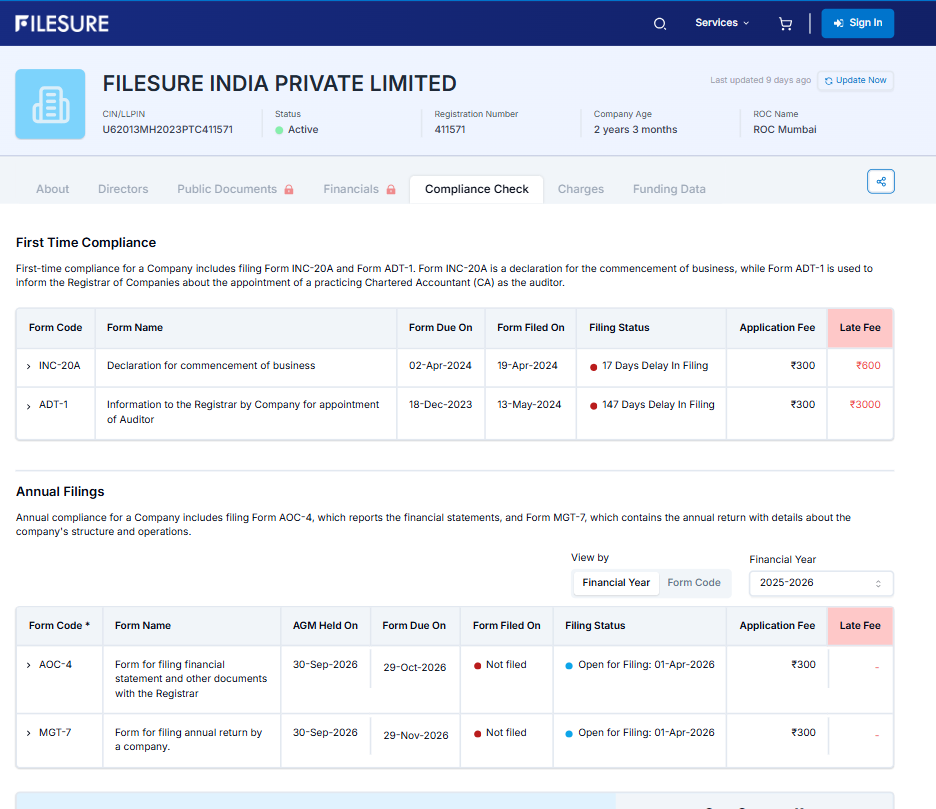Click the search magnifier icon

(660, 24)
